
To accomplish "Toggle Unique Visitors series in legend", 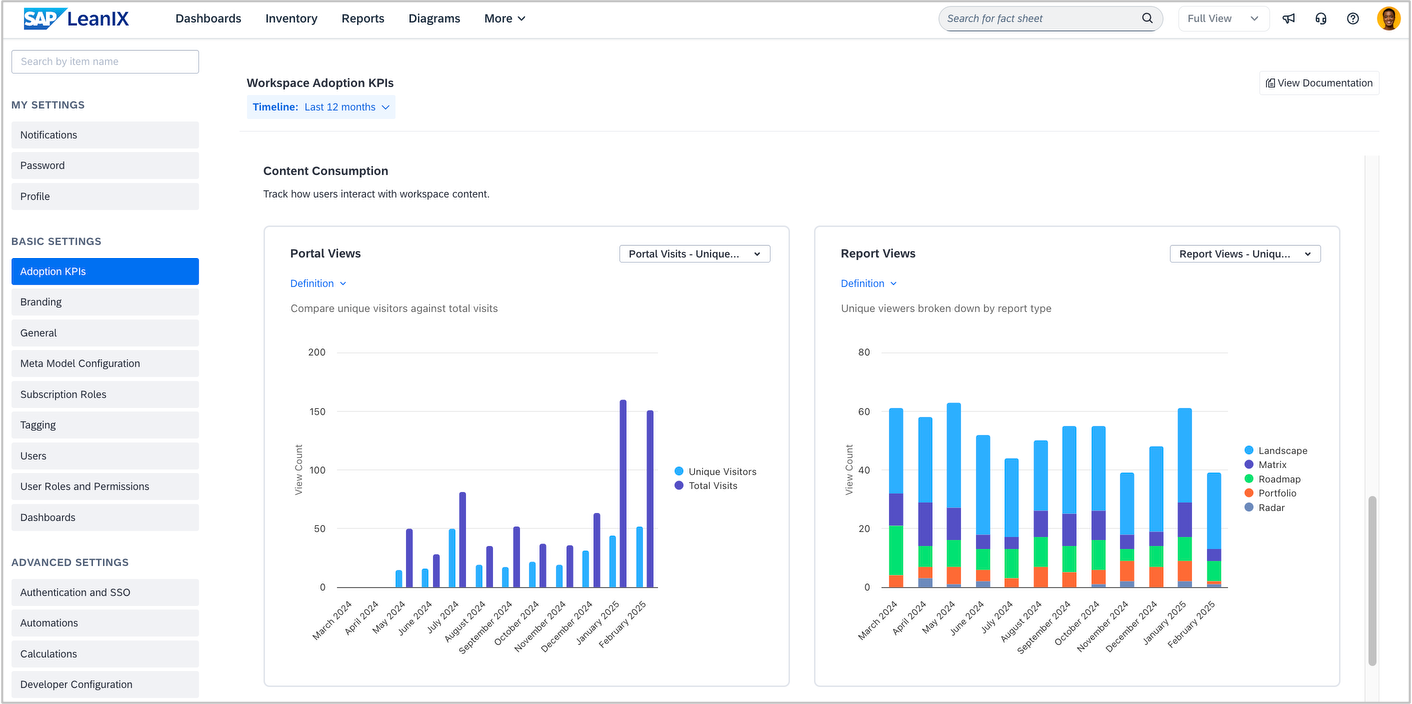I will [x=715, y=471].
